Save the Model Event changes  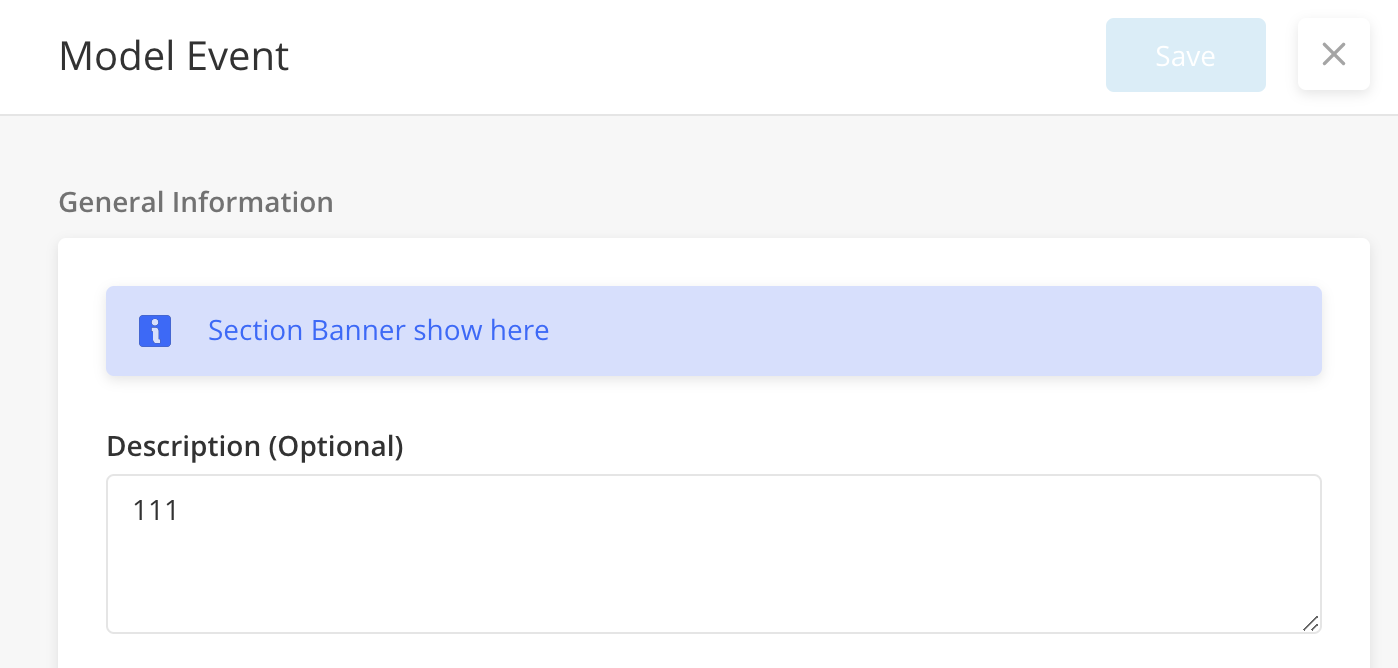click(x=1185, y=55)
